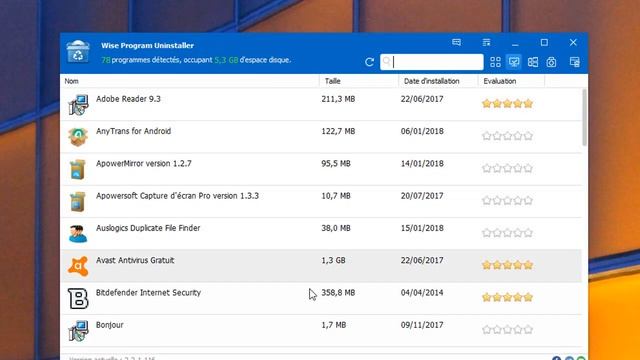Screen dimensions: 640x360
Task: Switch to the grid view icon
Action: tap(496, 62)
